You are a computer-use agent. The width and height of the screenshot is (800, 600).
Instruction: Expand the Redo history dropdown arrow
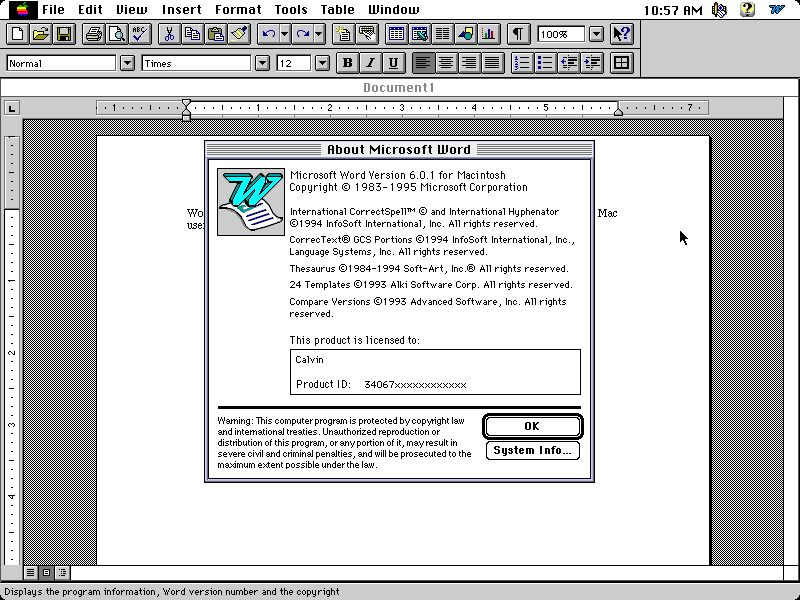click(319, 34)
